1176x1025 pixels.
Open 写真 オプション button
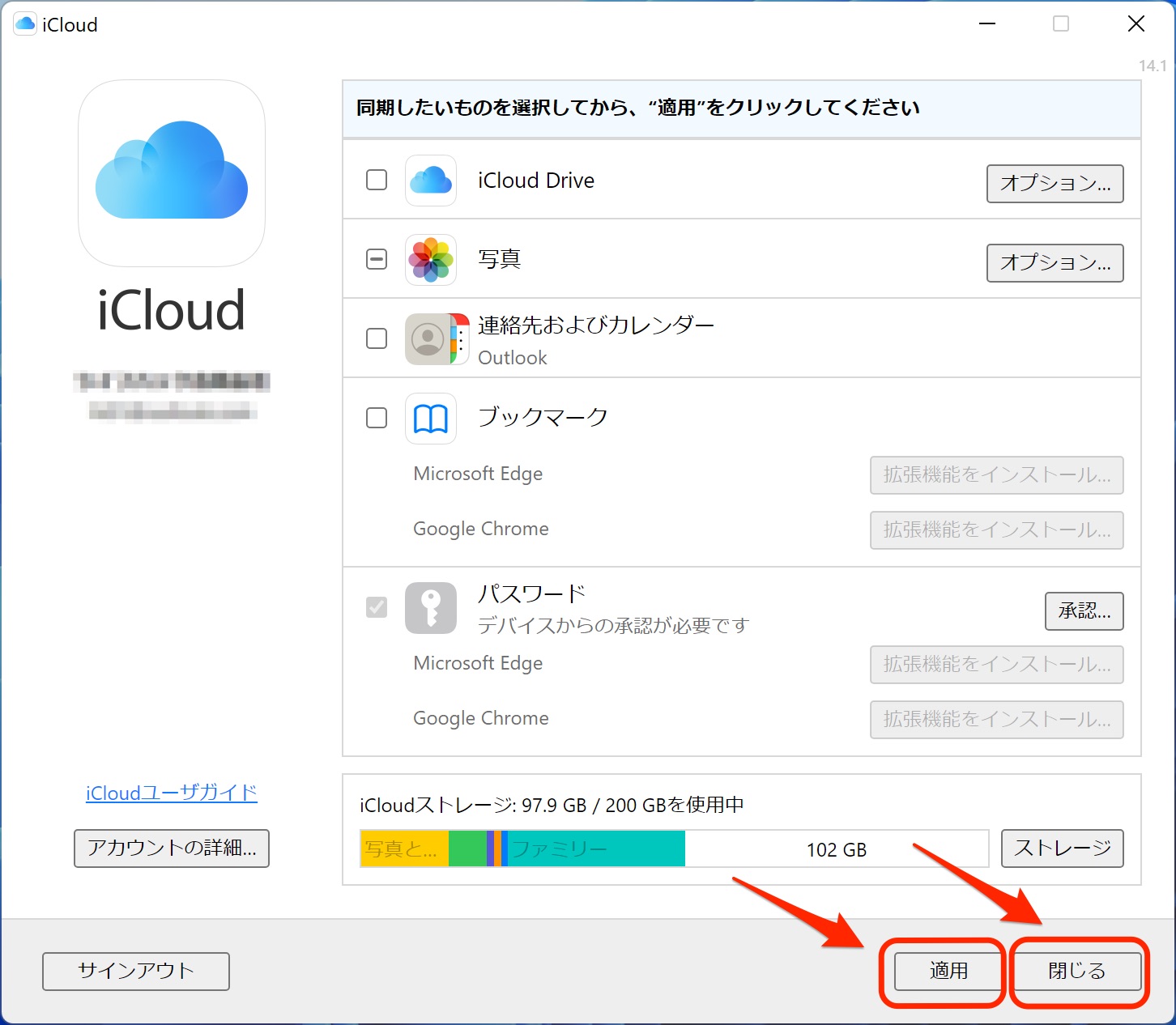(x=1055, y=263)
